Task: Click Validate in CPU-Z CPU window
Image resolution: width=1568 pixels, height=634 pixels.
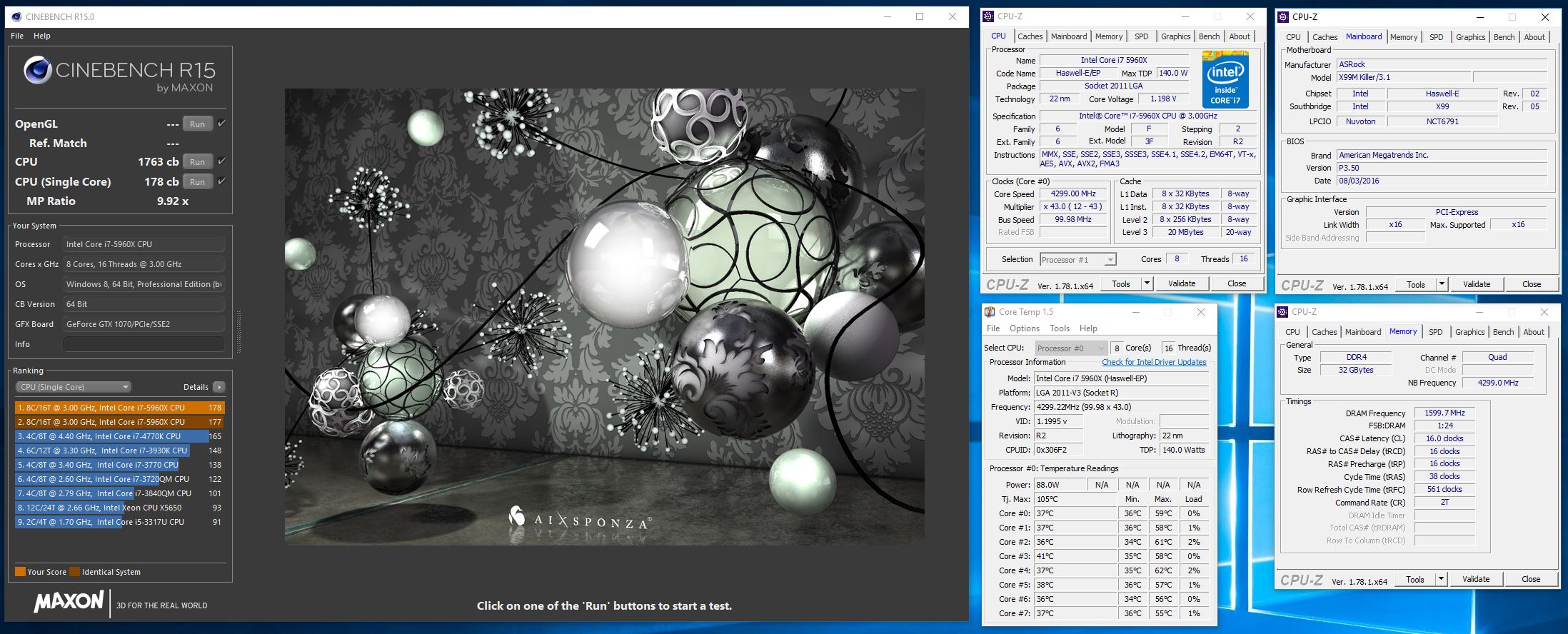Action: coord(1182,283)
